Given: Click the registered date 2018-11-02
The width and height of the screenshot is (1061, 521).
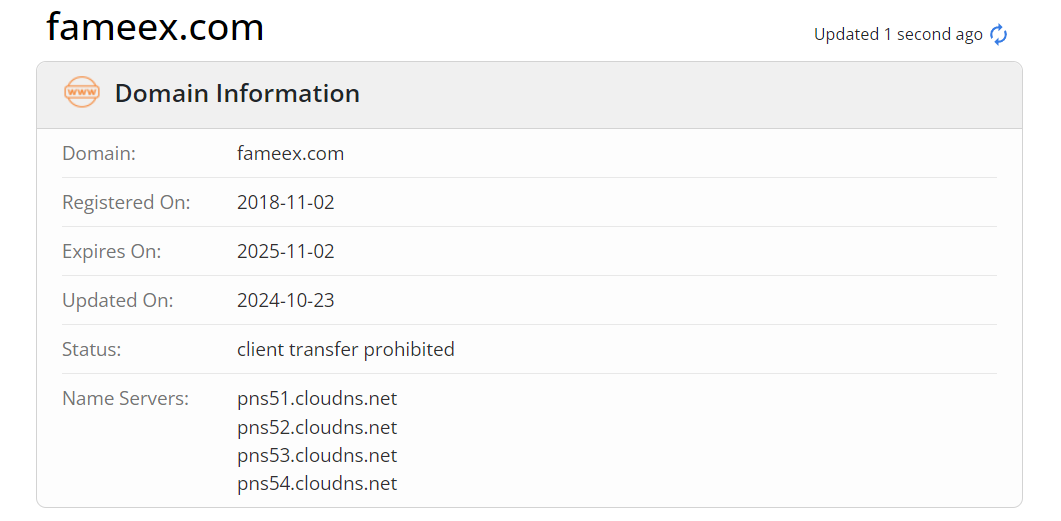Looking at the screenshot, I should pos(285,203).
